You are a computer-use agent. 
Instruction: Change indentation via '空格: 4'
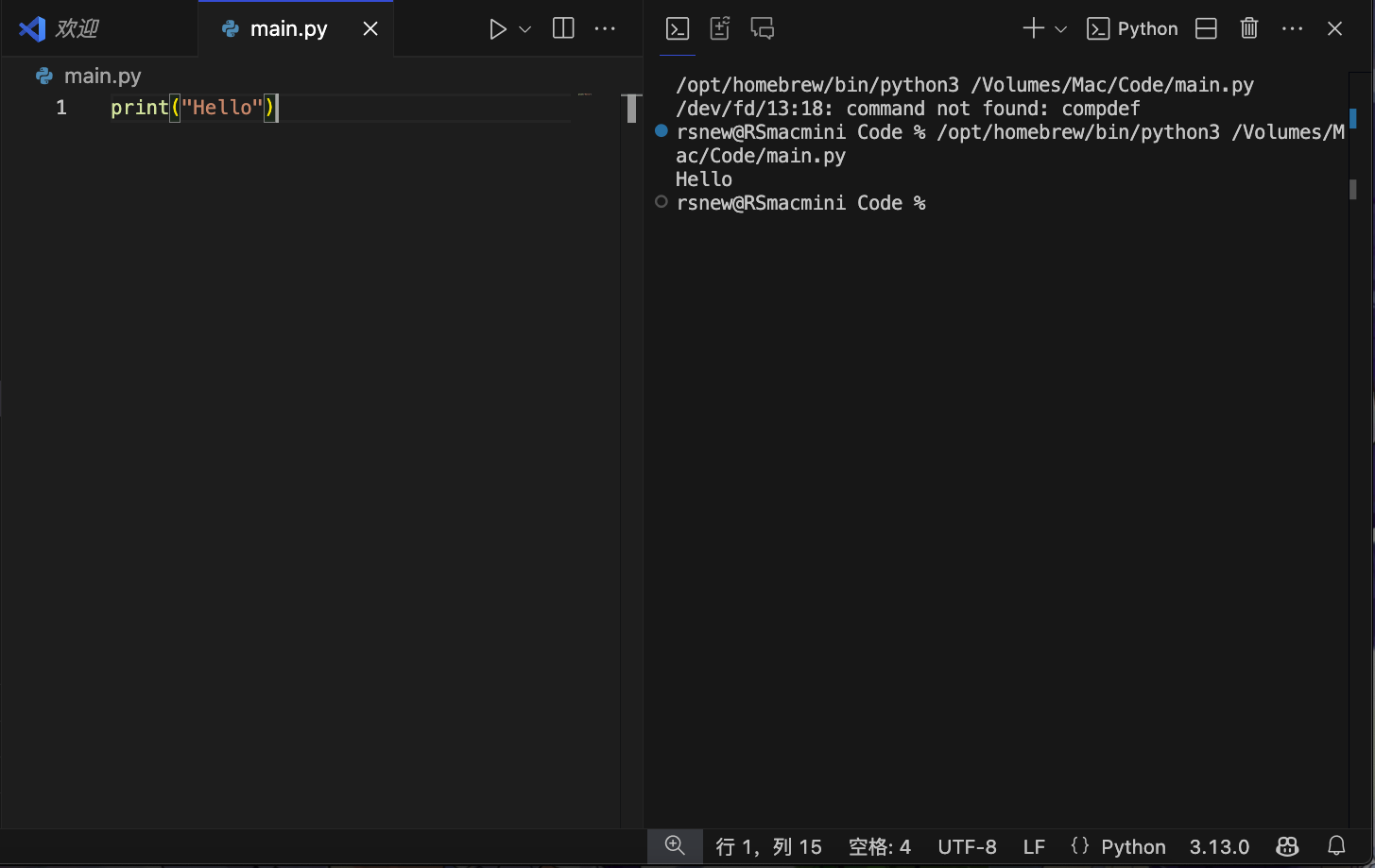point(880,846)
